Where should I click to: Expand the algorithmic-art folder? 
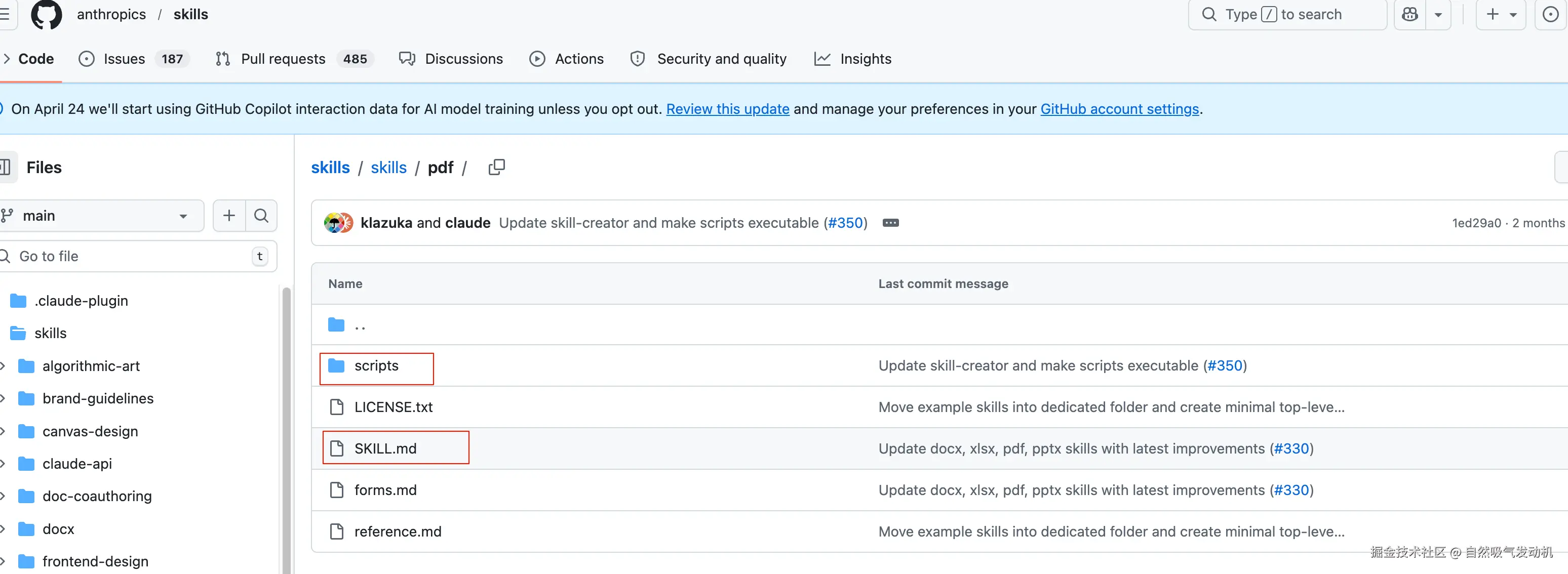3,366
